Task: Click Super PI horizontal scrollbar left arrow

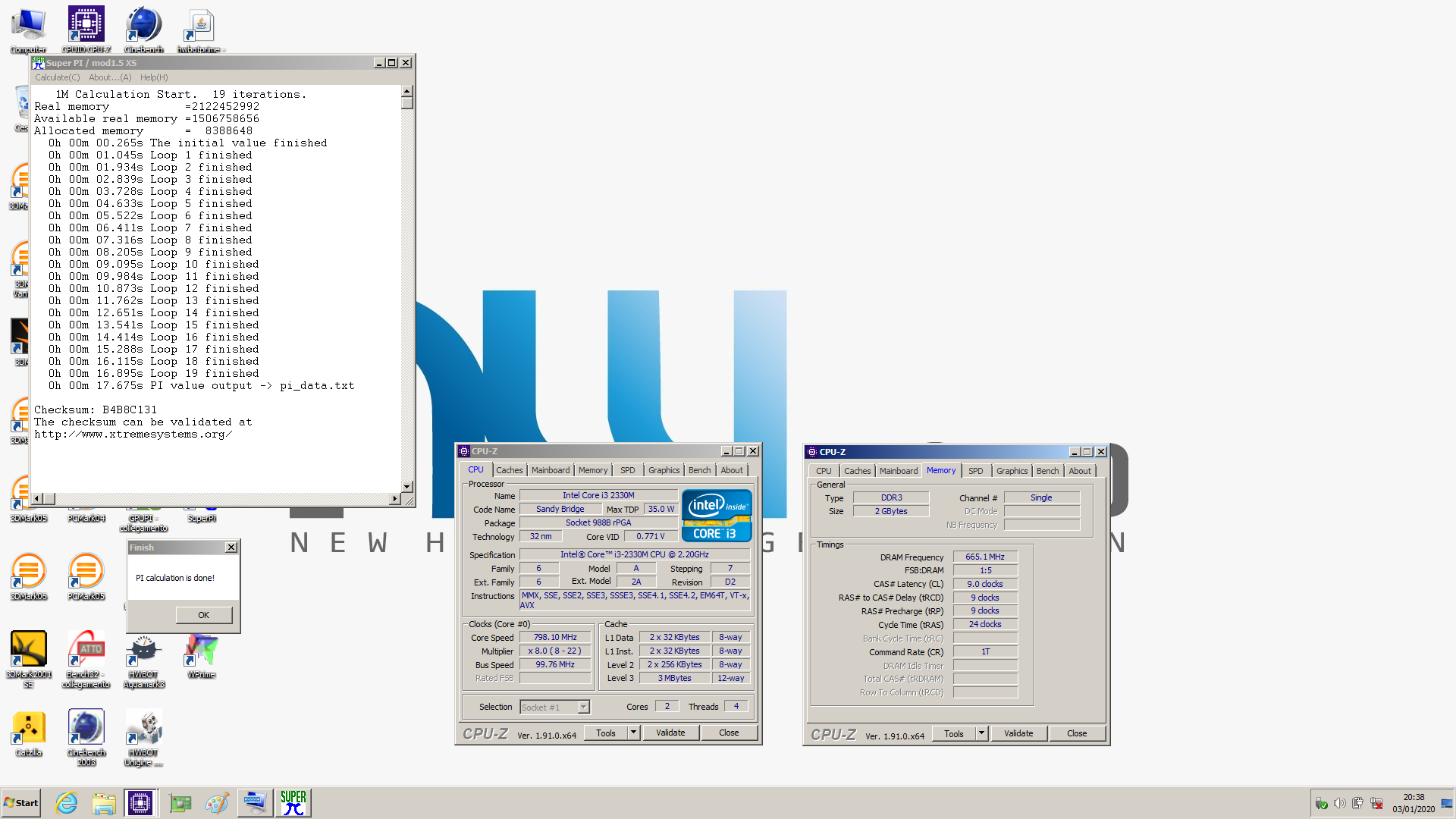Action: pos(36,498)
